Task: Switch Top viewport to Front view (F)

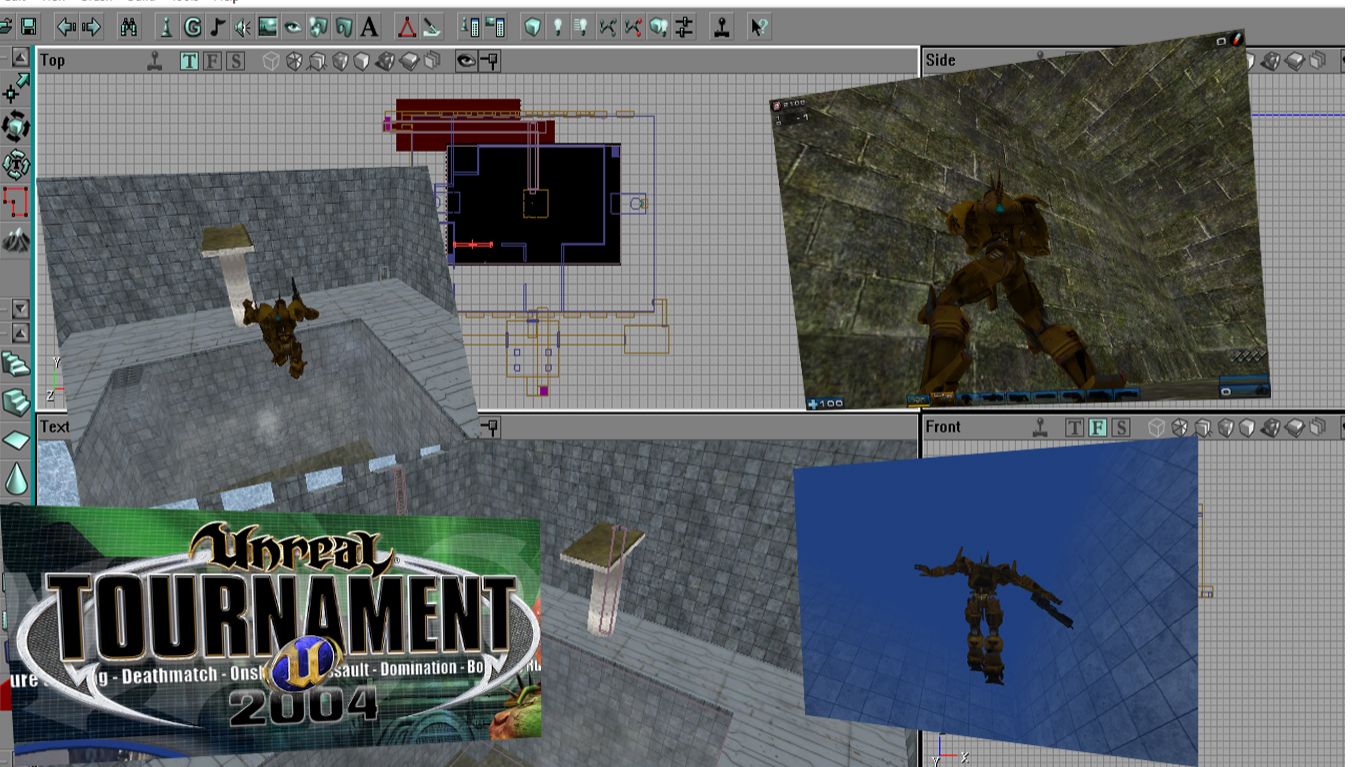Action: [212, 61]
